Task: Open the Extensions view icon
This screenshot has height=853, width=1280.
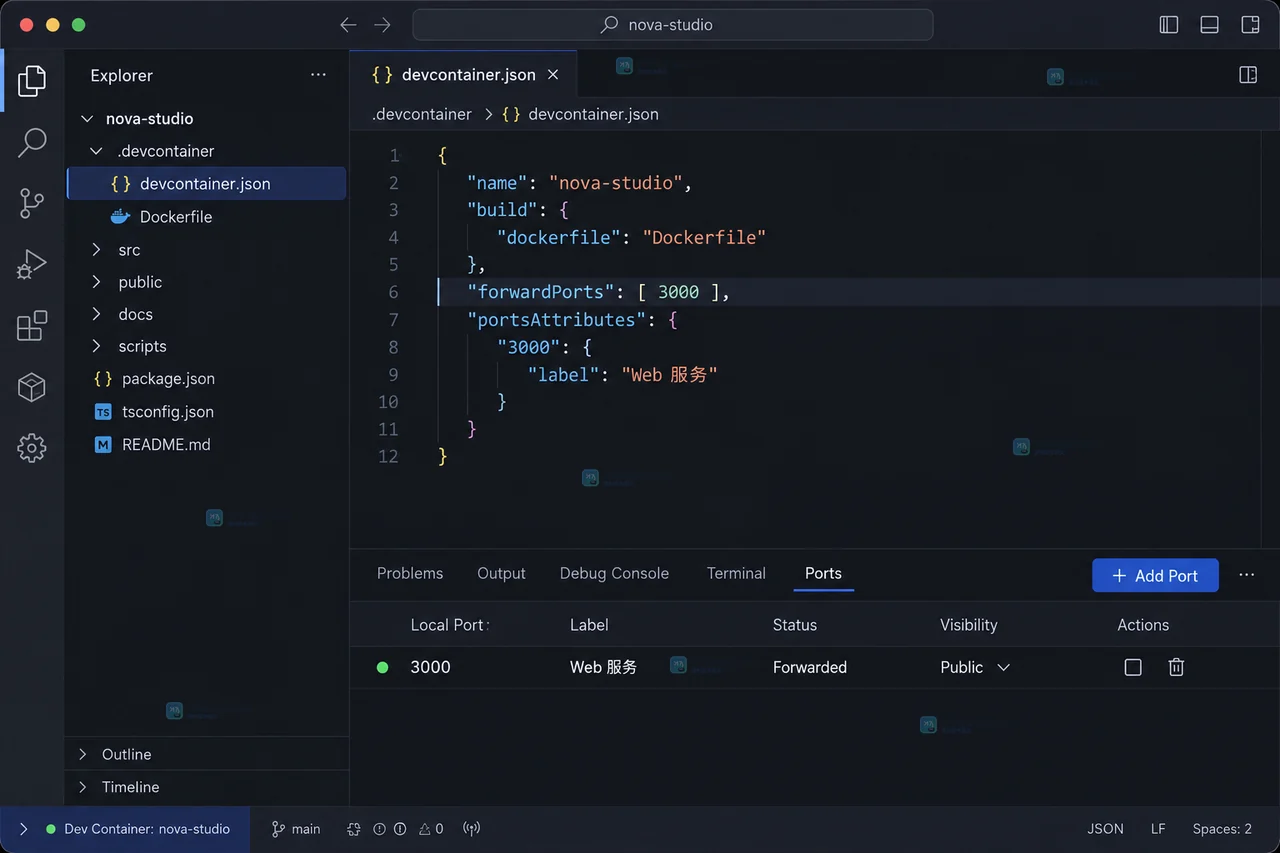Action: pyautogui.click(x=32, y=325)
